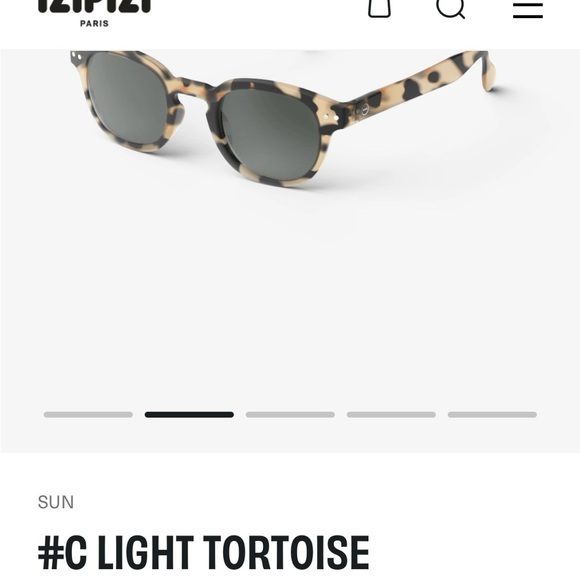The width and height of the screenshot is (580, 580).
Task: Select the #C LIGHT TORTOISE title
Action: (x=203, y=553)
